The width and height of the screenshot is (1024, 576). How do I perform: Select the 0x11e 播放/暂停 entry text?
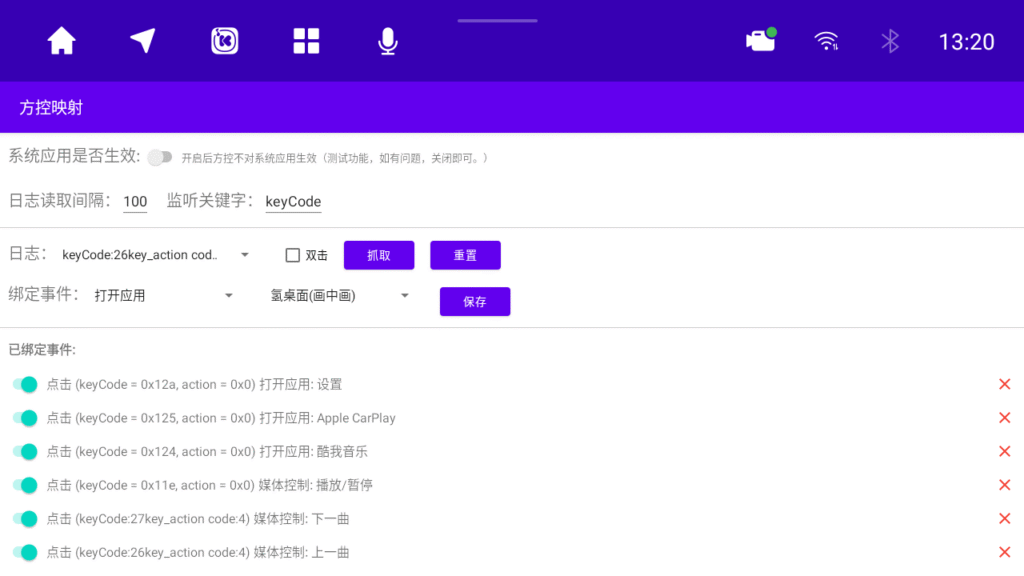(x=210, y=485)
